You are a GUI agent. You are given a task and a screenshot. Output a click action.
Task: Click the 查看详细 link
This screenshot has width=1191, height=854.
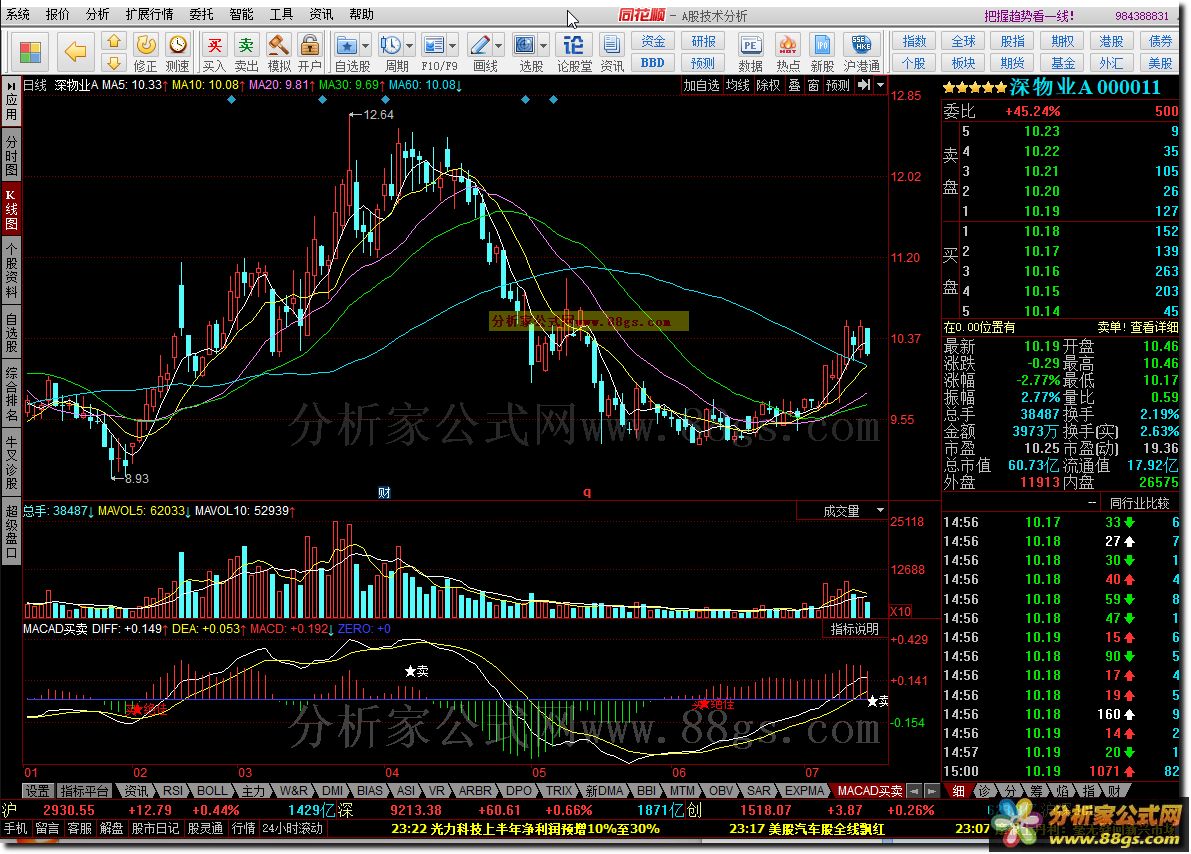point(1155,327)
